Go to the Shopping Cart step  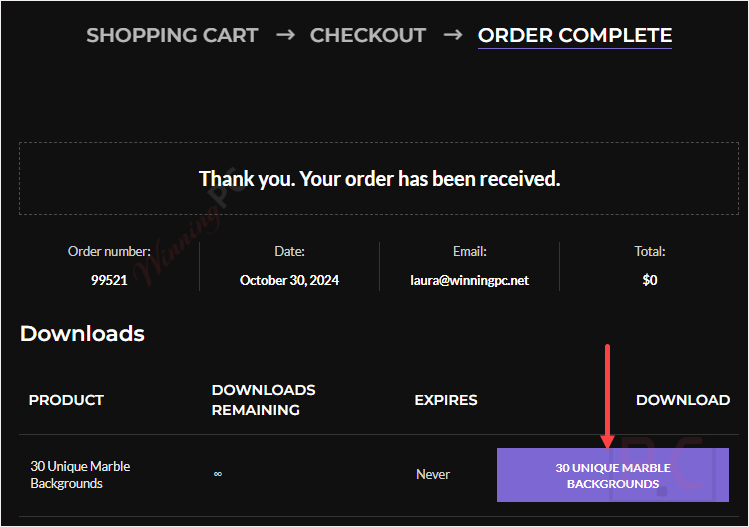click(172, 35)
